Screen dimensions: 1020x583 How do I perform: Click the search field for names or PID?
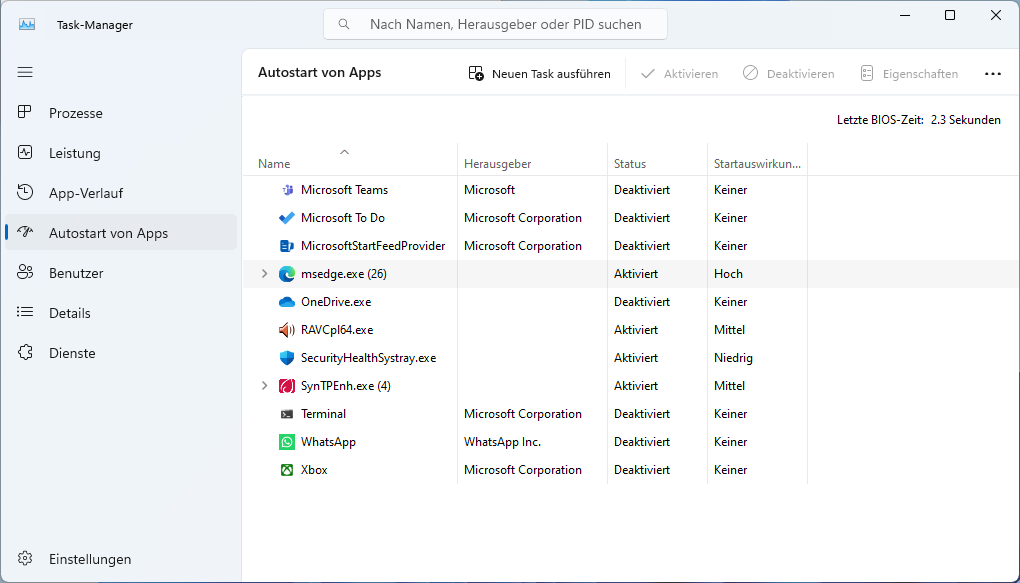pos(495,24)
